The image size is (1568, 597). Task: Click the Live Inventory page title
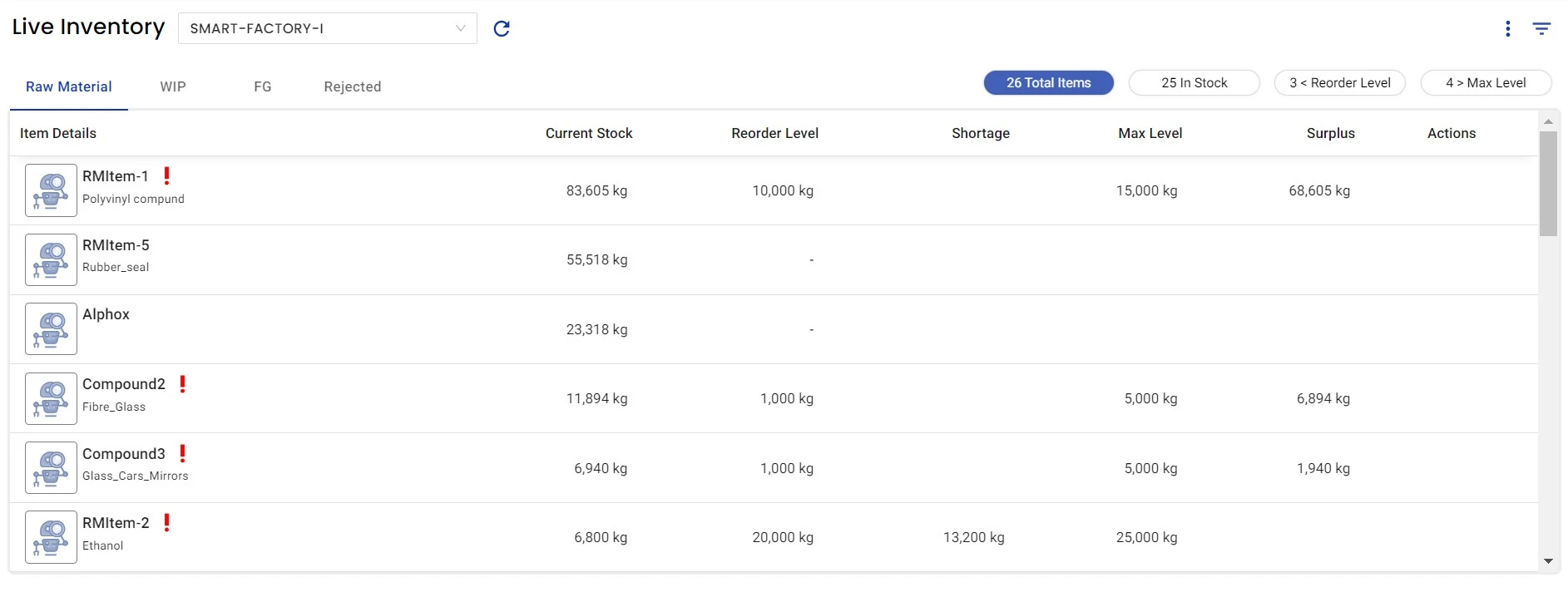[88, 27]
